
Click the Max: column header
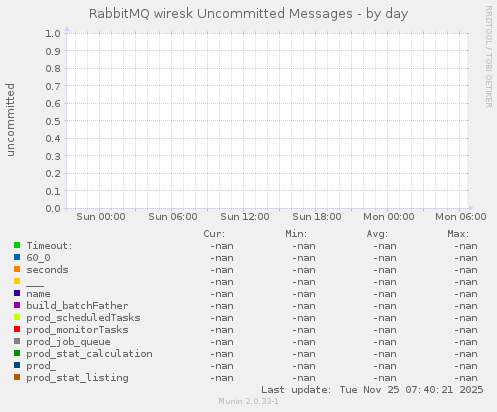pos(458,234)
